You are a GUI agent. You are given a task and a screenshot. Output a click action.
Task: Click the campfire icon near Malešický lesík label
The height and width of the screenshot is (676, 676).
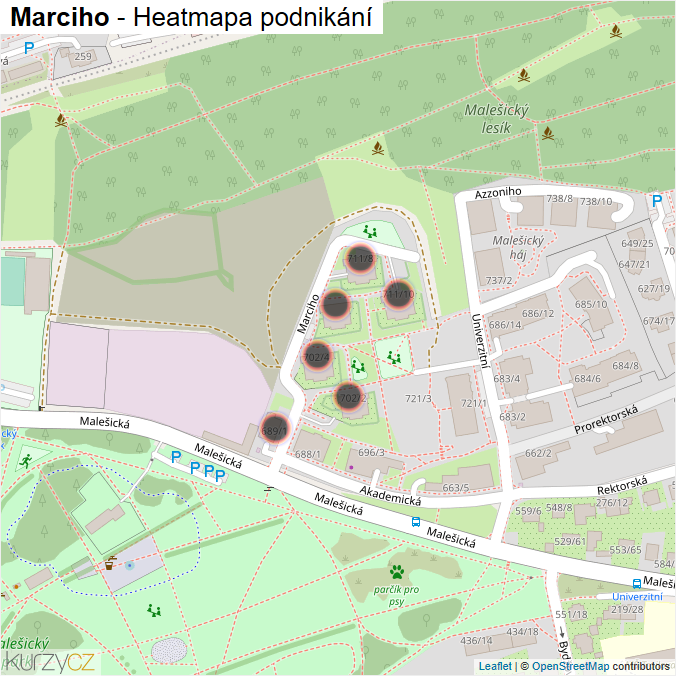[x=548, y=133]
